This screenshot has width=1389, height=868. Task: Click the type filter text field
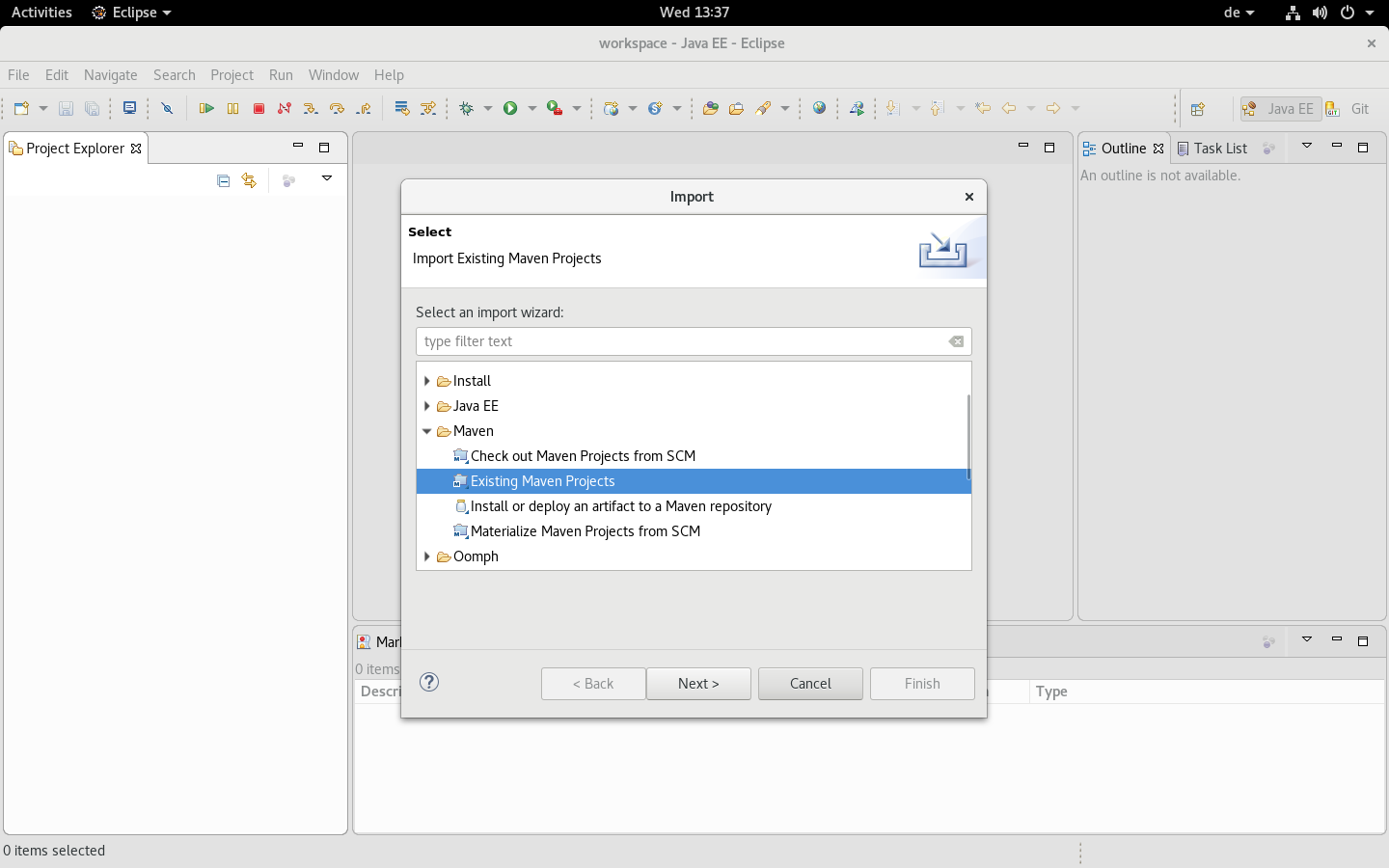pos(675,341)
